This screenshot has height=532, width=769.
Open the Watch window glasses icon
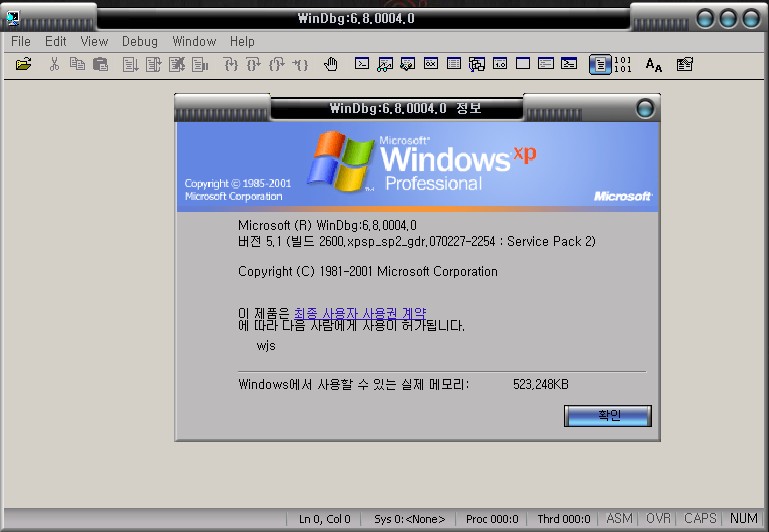[385, 64]
